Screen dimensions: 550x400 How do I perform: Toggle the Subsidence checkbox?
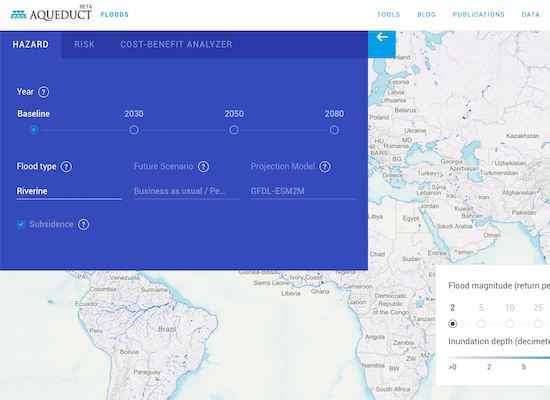coord(21,225)
